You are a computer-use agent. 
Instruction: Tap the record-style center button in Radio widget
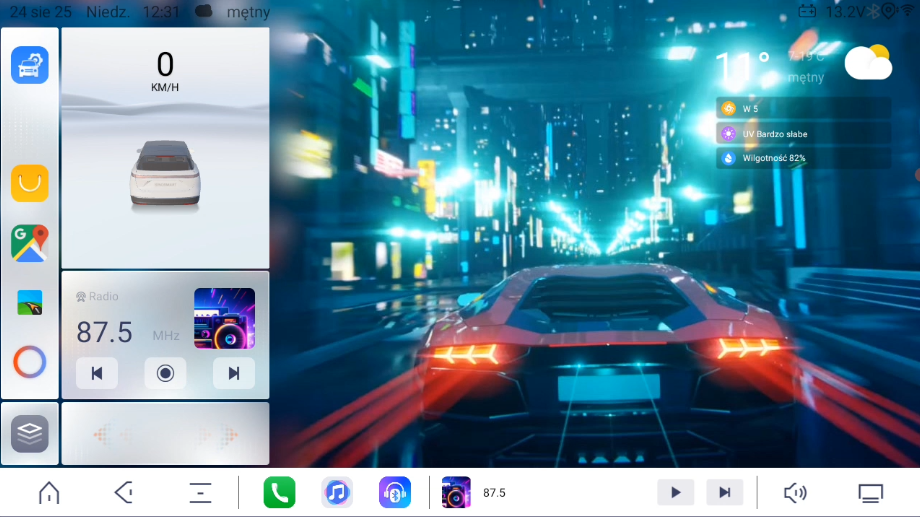pyautogui.click(x=165, y=373)
